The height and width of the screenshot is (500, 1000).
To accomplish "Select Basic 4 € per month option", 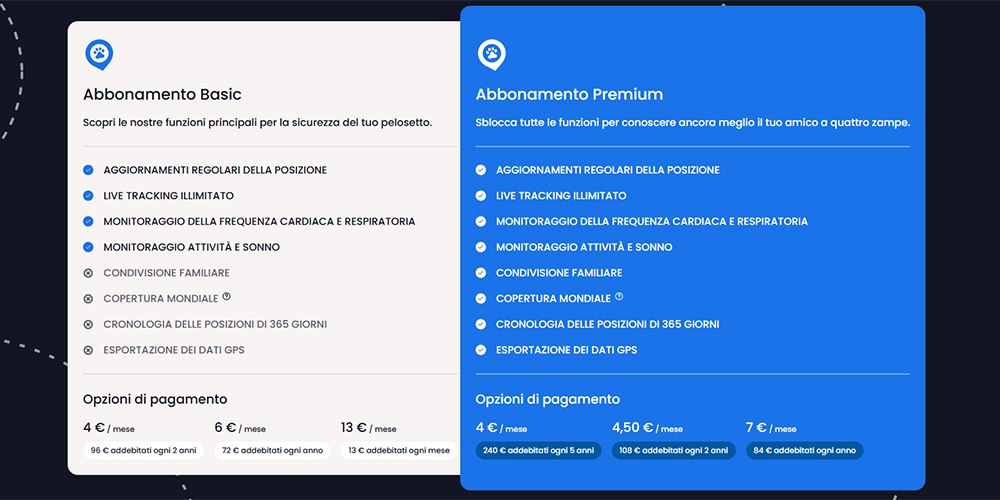I will 110,428.
